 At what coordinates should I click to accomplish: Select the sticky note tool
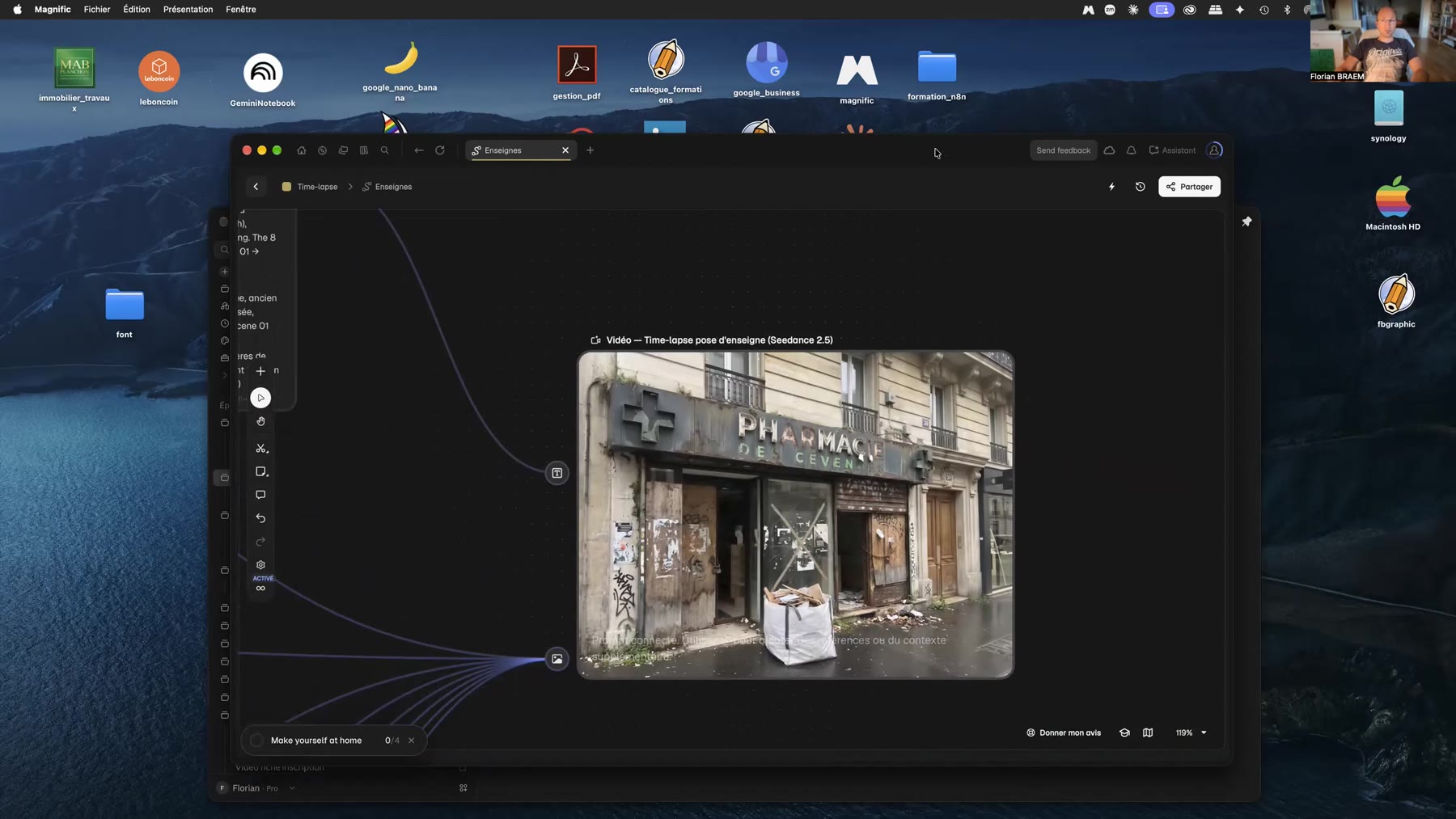pyautogui.click(x=261, y=471)
